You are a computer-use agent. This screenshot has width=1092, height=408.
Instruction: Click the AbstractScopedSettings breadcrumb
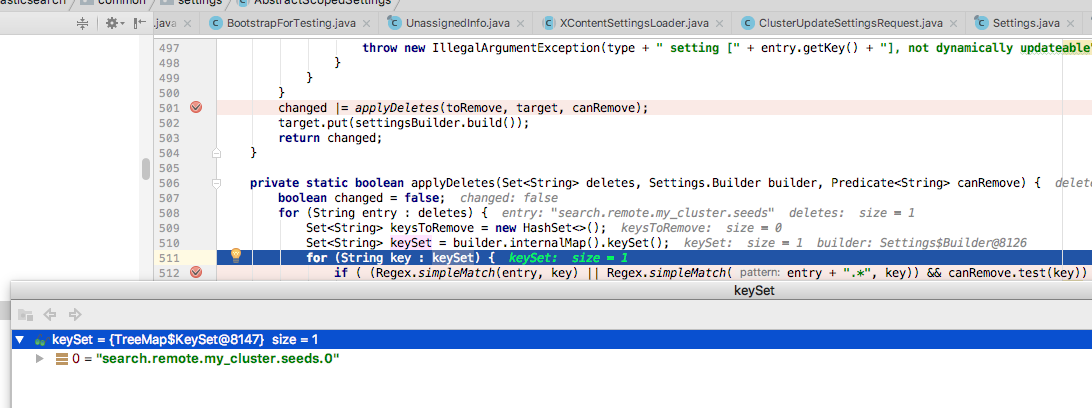[320, 3]
